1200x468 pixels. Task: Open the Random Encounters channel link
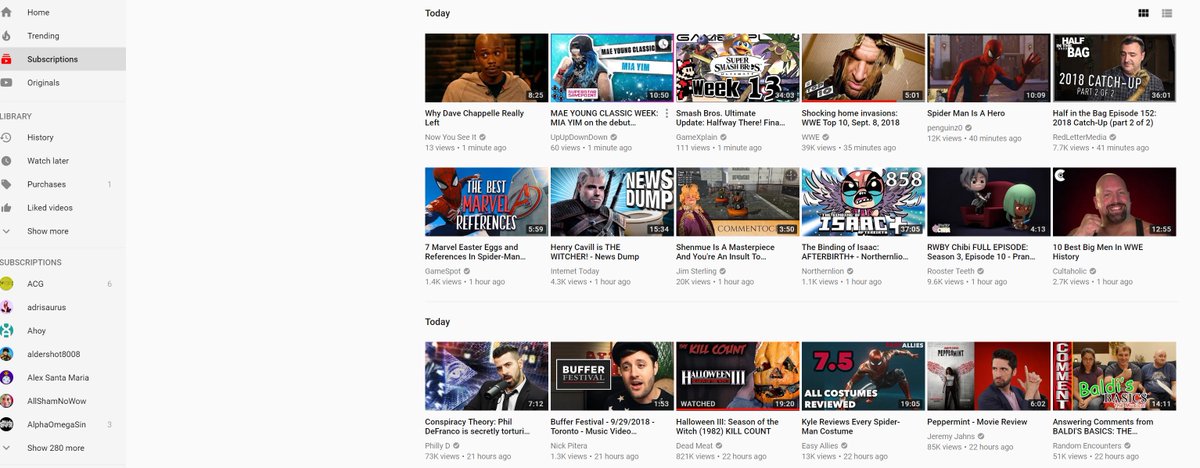1088,444
